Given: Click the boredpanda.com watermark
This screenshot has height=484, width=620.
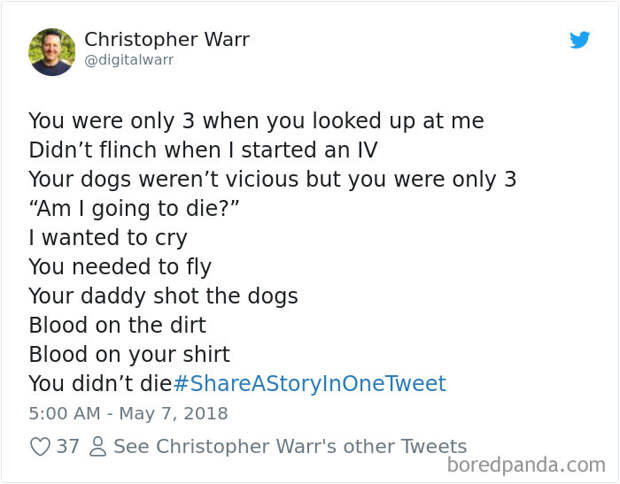Looking at the screenshot, I should click(x=526, y=465).
